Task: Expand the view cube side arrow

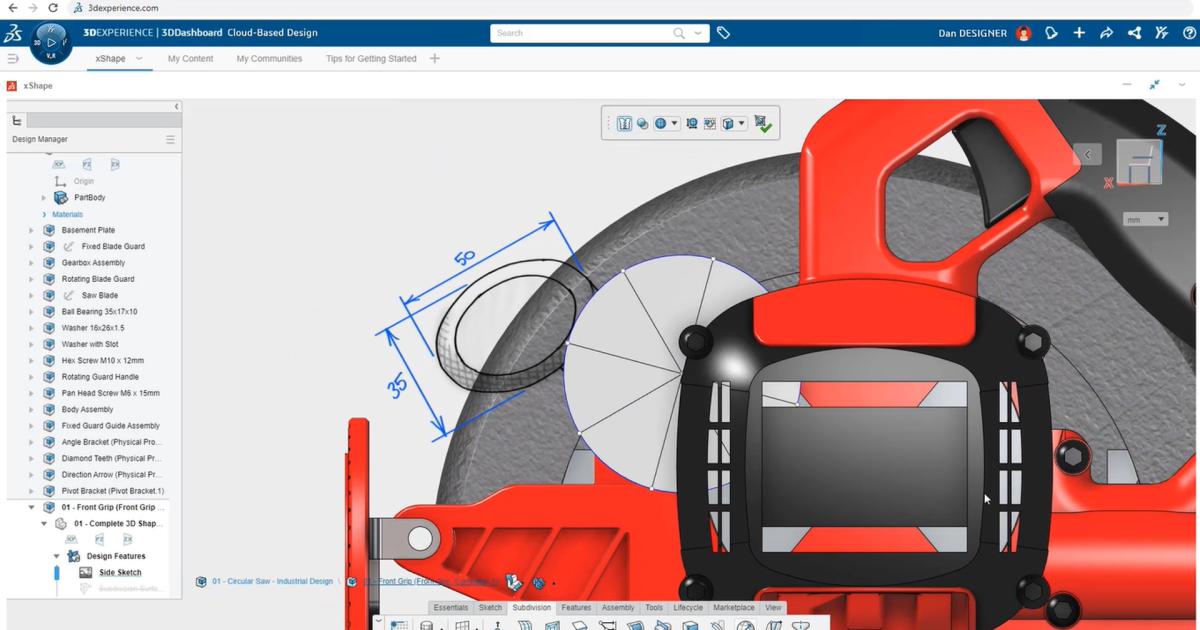Action: point(1087,155)
